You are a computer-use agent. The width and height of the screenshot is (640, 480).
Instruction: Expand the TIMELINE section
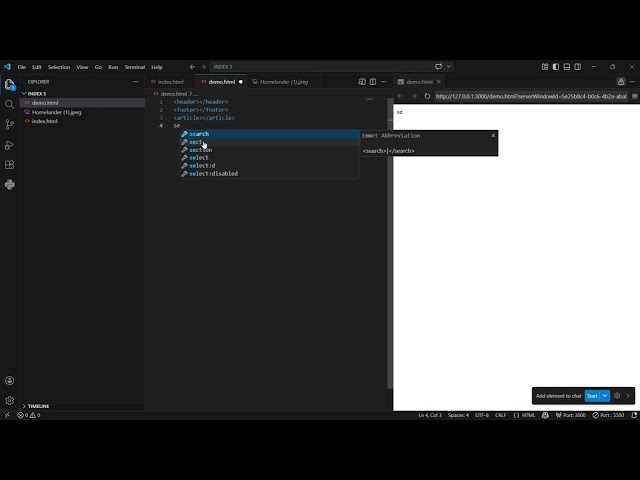(24, 406)
